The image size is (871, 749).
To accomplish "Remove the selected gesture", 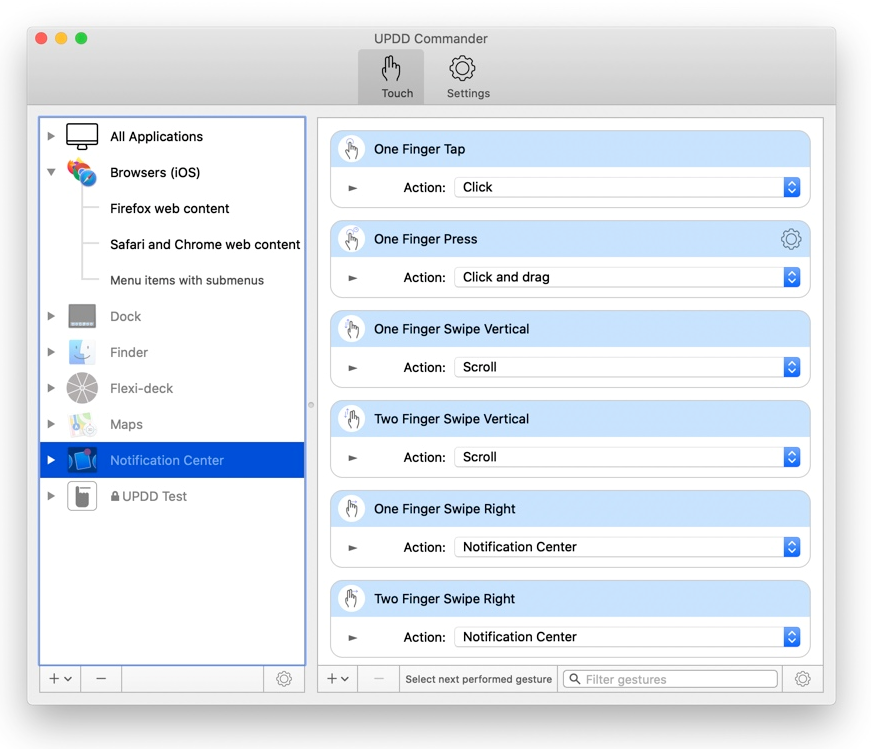I will (x=379, y=678).
